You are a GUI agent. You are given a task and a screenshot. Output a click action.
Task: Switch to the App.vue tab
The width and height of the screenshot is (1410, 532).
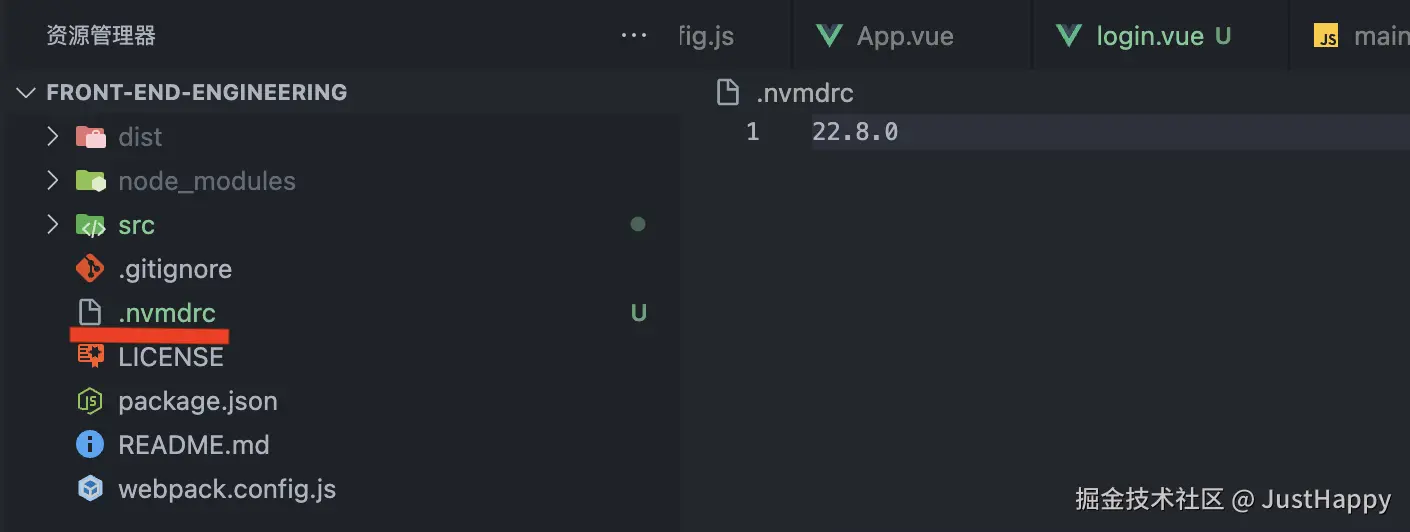pyautogui.click(x=904, y=37)
